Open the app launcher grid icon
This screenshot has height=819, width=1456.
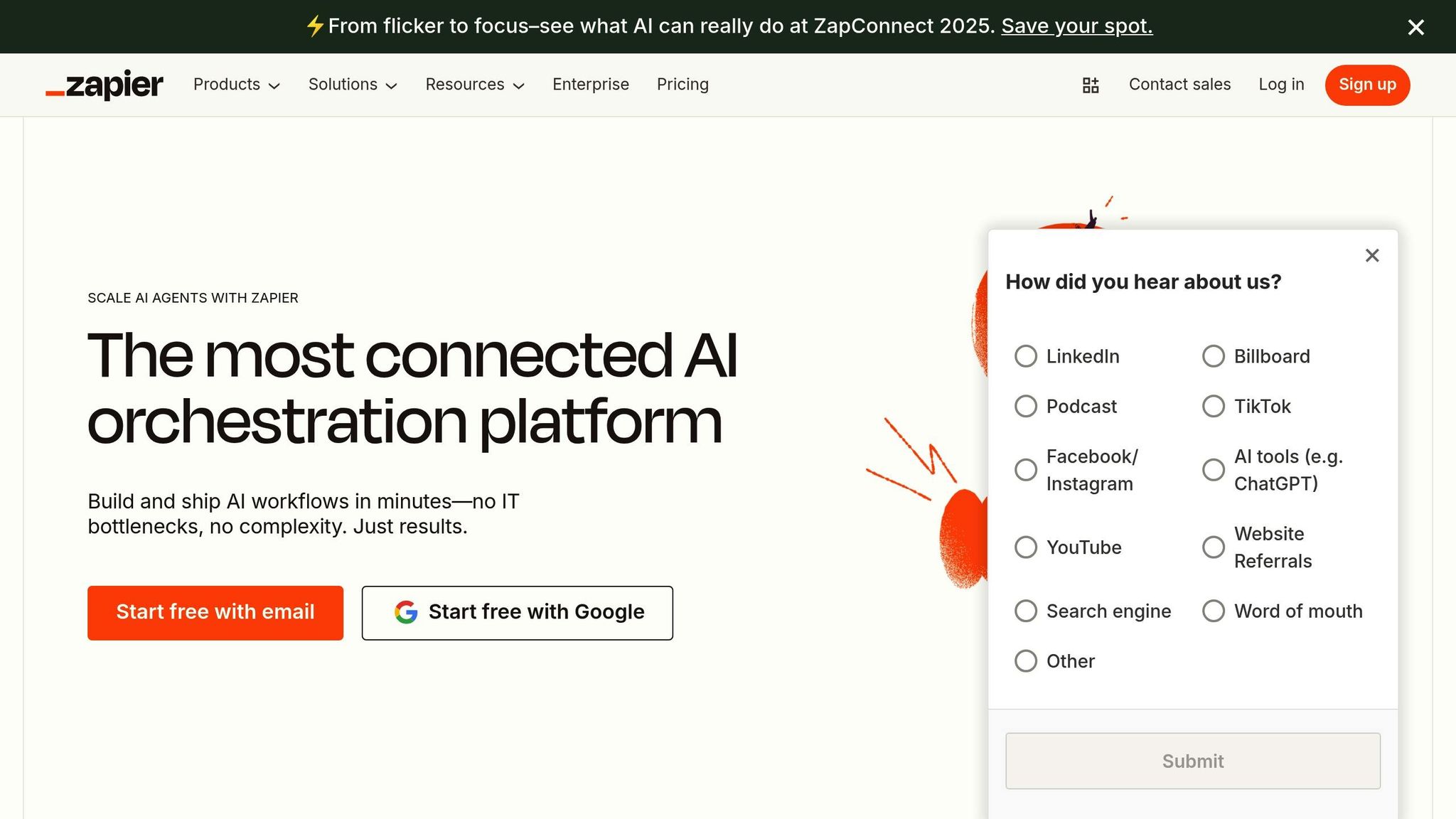point(1090,85)
